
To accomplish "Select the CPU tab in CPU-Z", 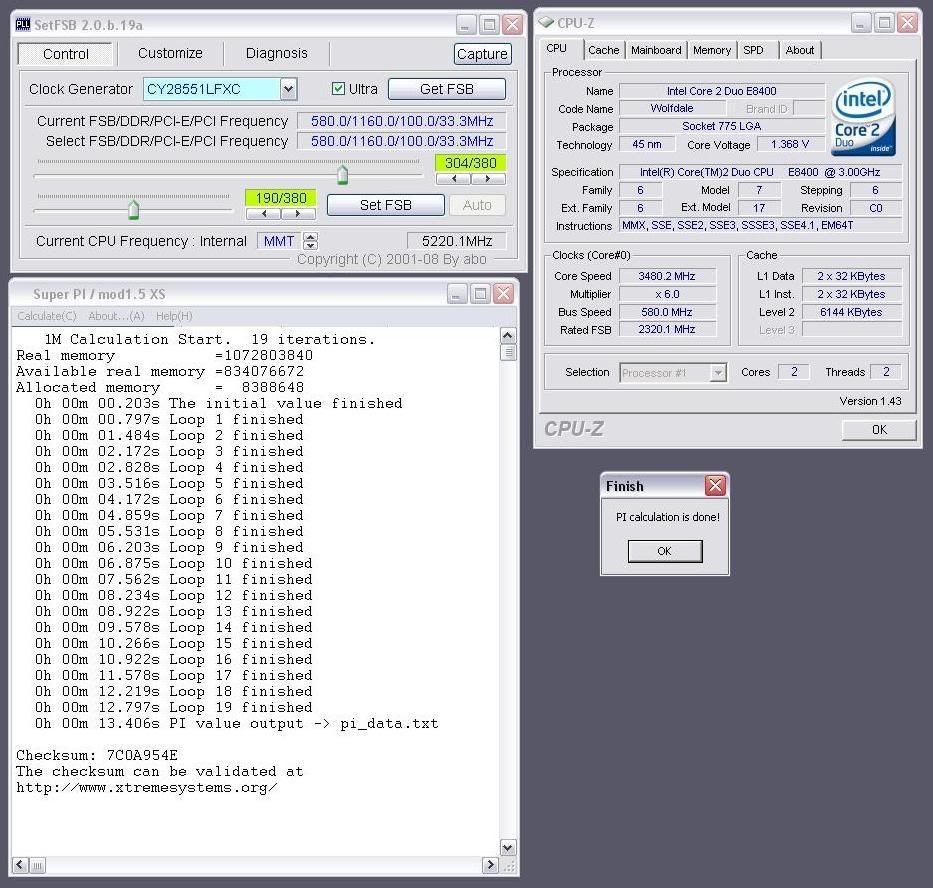I will coord(556,48).
